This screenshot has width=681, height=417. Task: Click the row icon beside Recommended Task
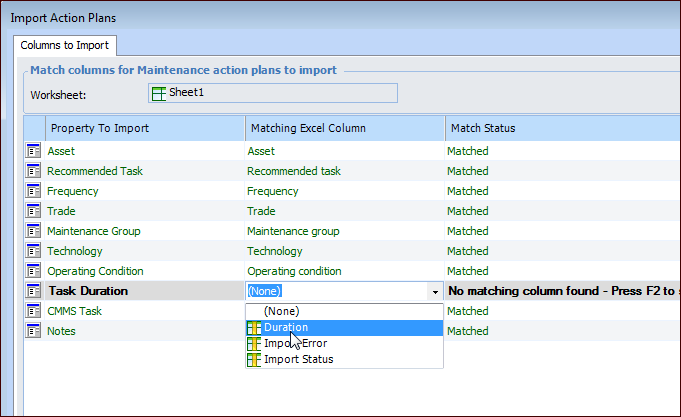(x=34, y=171)
